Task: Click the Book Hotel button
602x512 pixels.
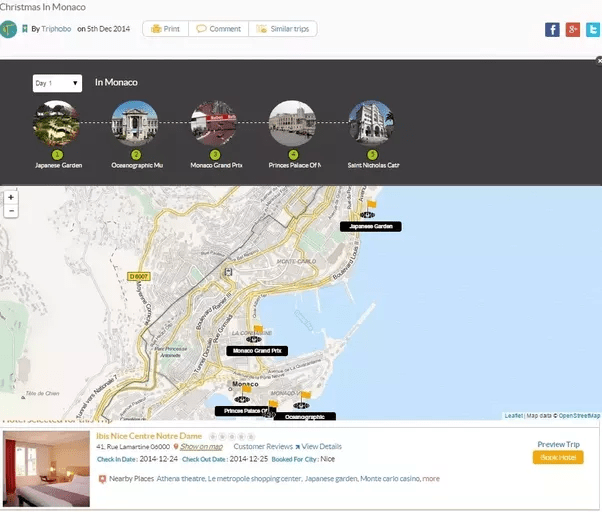Action: click(558, 457)
